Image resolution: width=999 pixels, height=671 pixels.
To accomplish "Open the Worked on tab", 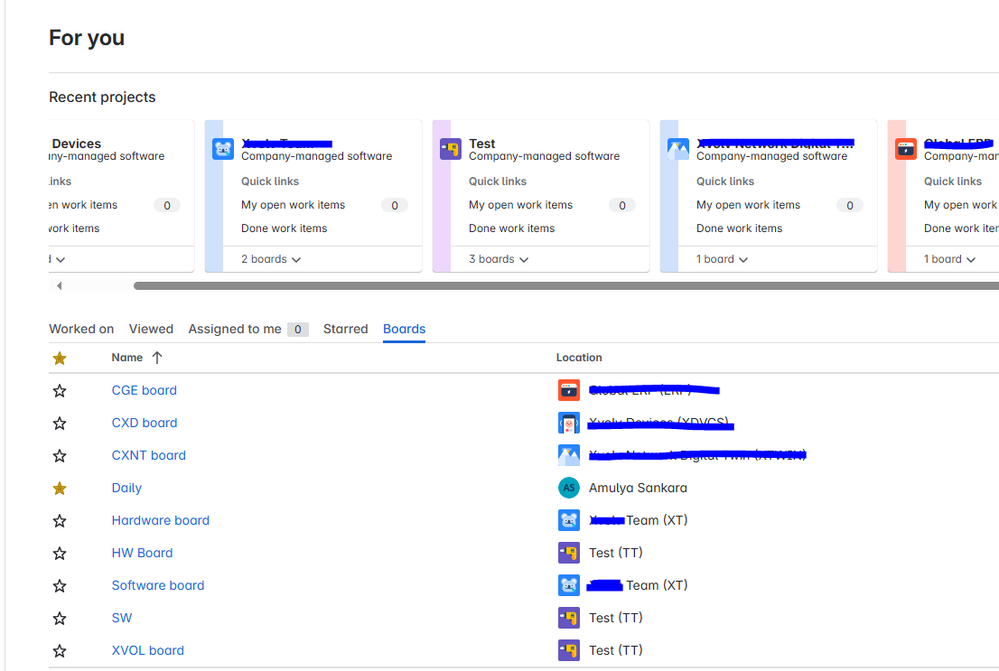I will pos(82,329).
